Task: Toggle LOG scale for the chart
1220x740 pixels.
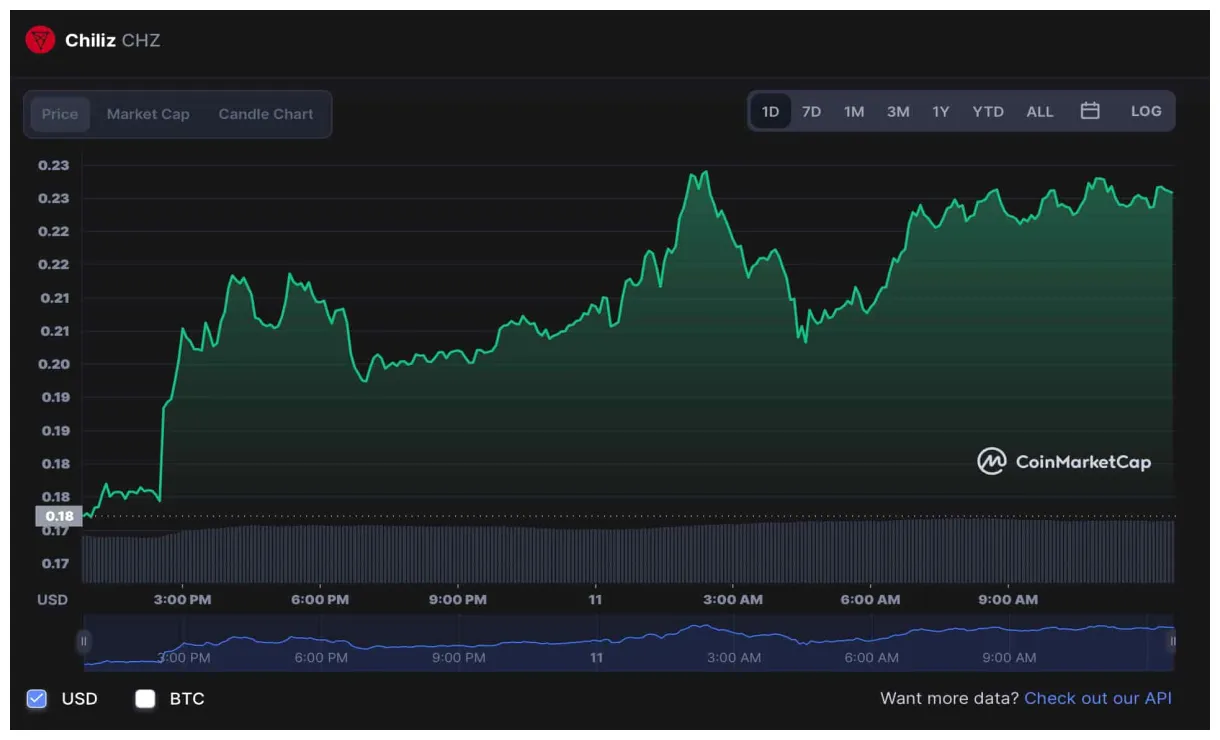Action: (x=1145, y=111)
